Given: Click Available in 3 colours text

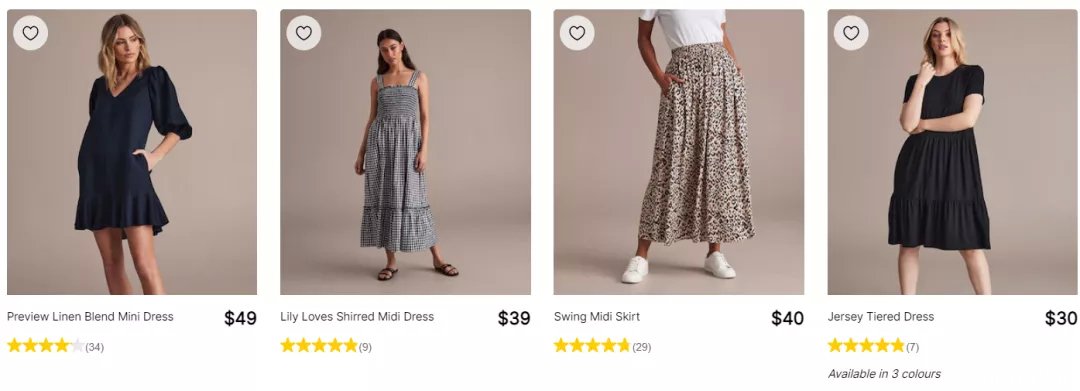Looking at the screenshot, I should (x=884, y=374).
